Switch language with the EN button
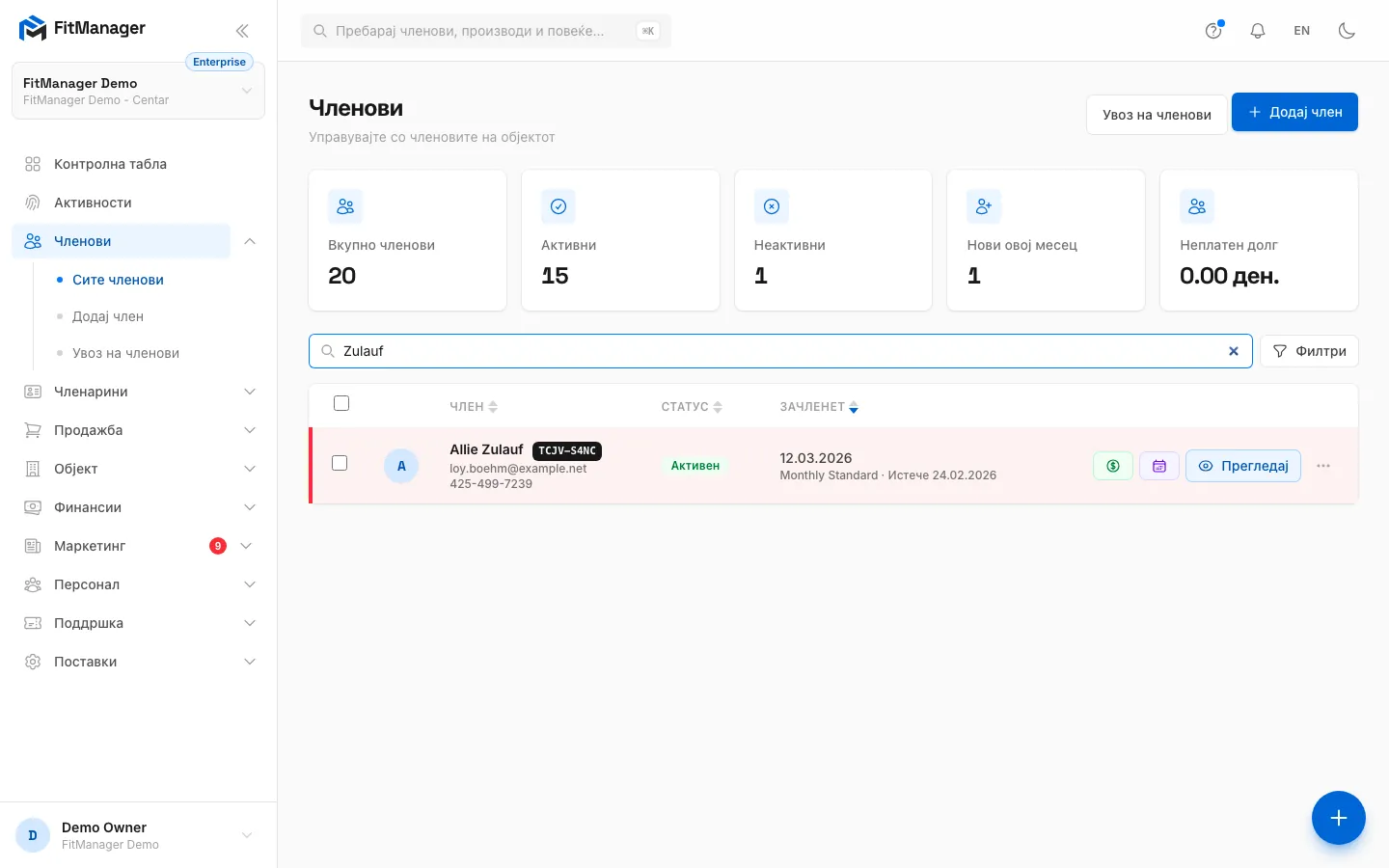The image size is (1389, 868). 1302,31
